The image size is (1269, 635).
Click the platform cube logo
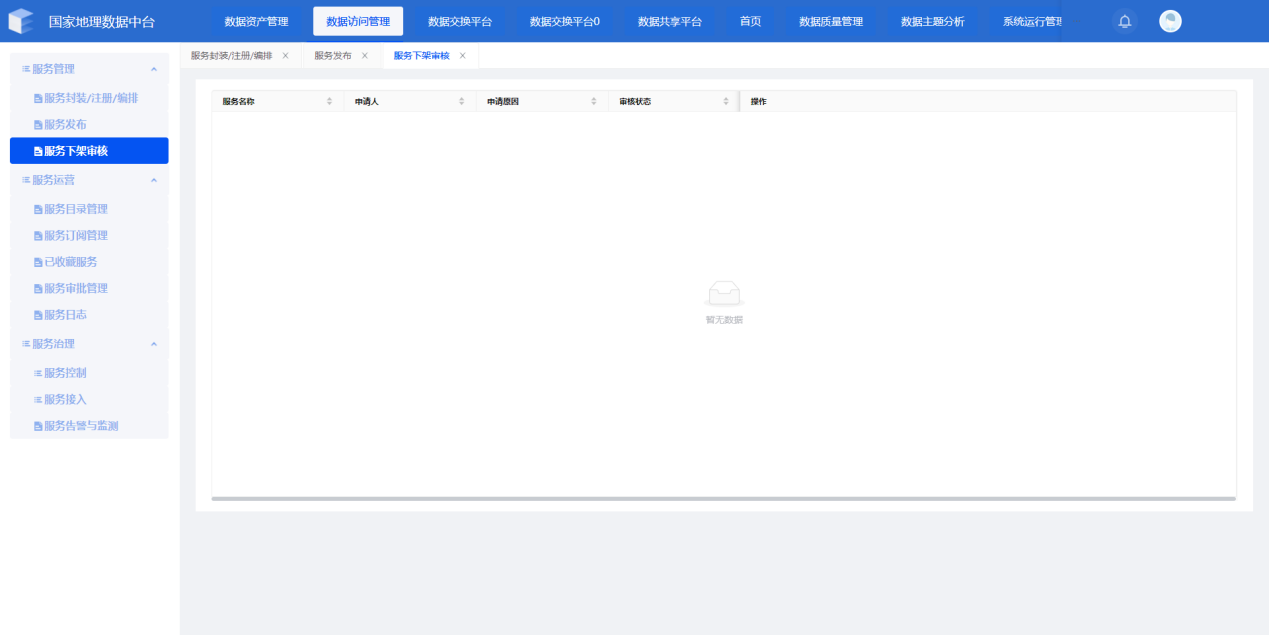21,21
